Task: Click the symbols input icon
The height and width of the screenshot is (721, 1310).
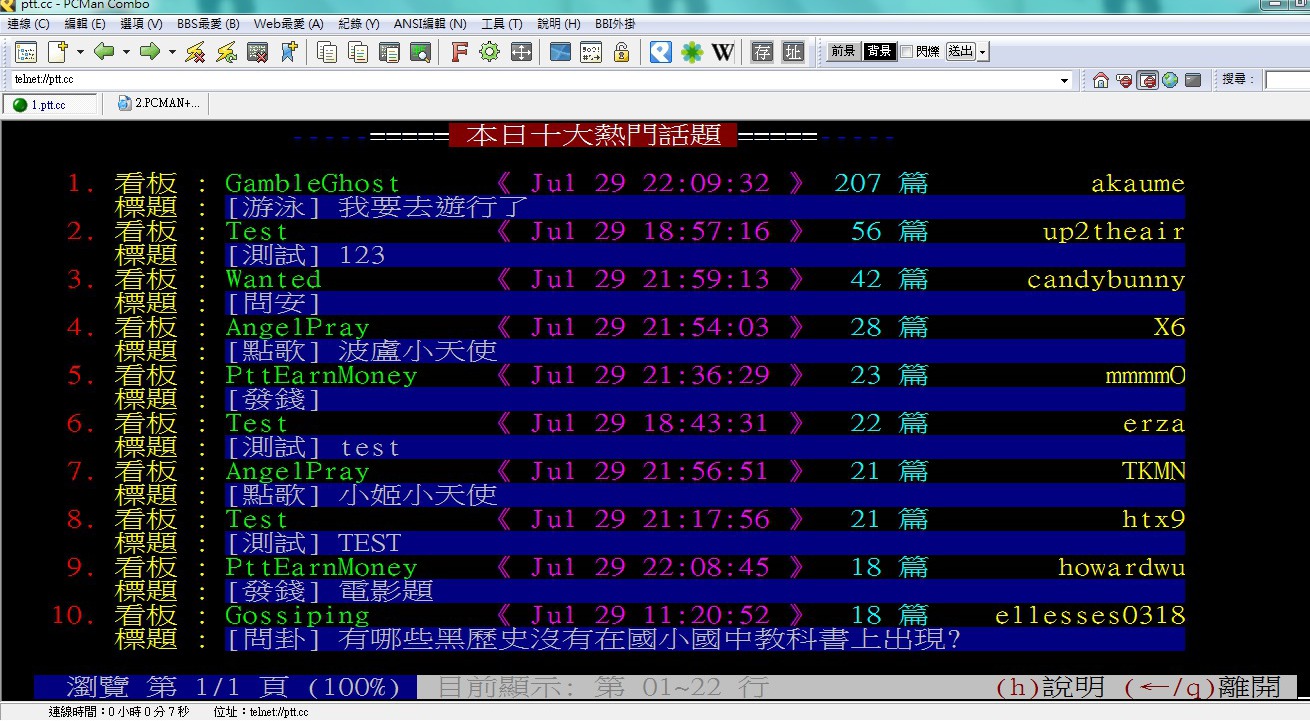Action: [x=591, y=52]
